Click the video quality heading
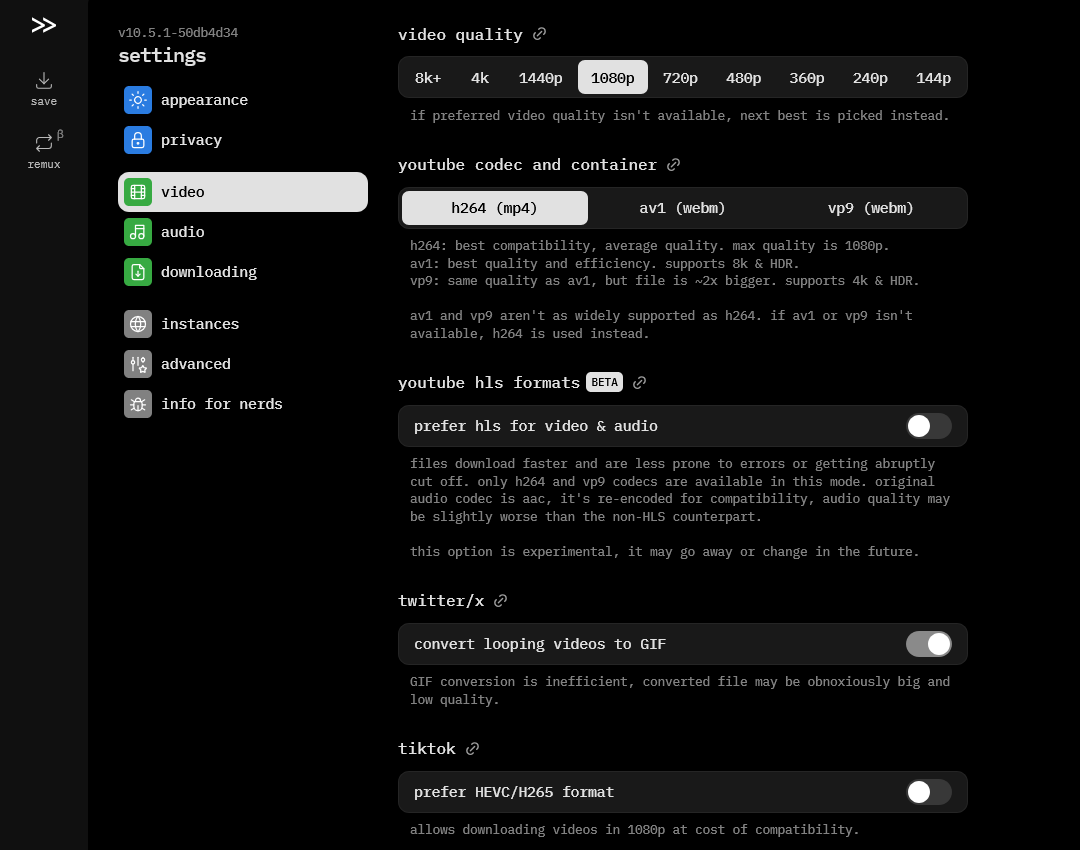The image size is (1080, 850). tap(460, 34)
